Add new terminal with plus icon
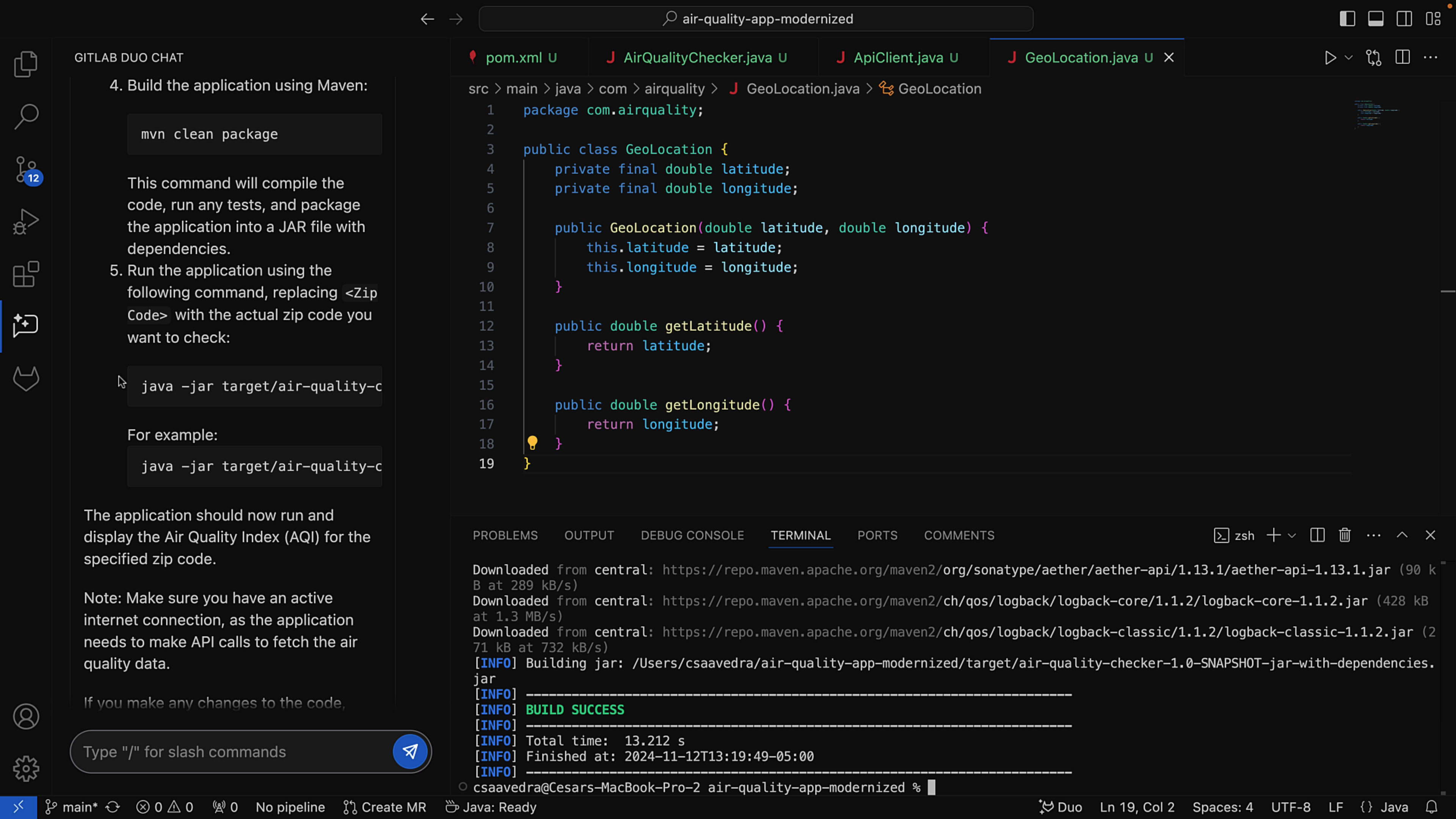Screen dimensions: 1456x819 (x=1274, y=535)
